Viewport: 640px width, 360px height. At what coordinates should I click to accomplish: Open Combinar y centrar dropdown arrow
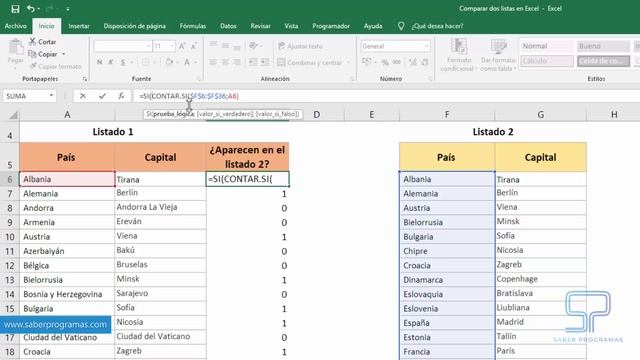point(348,62)
